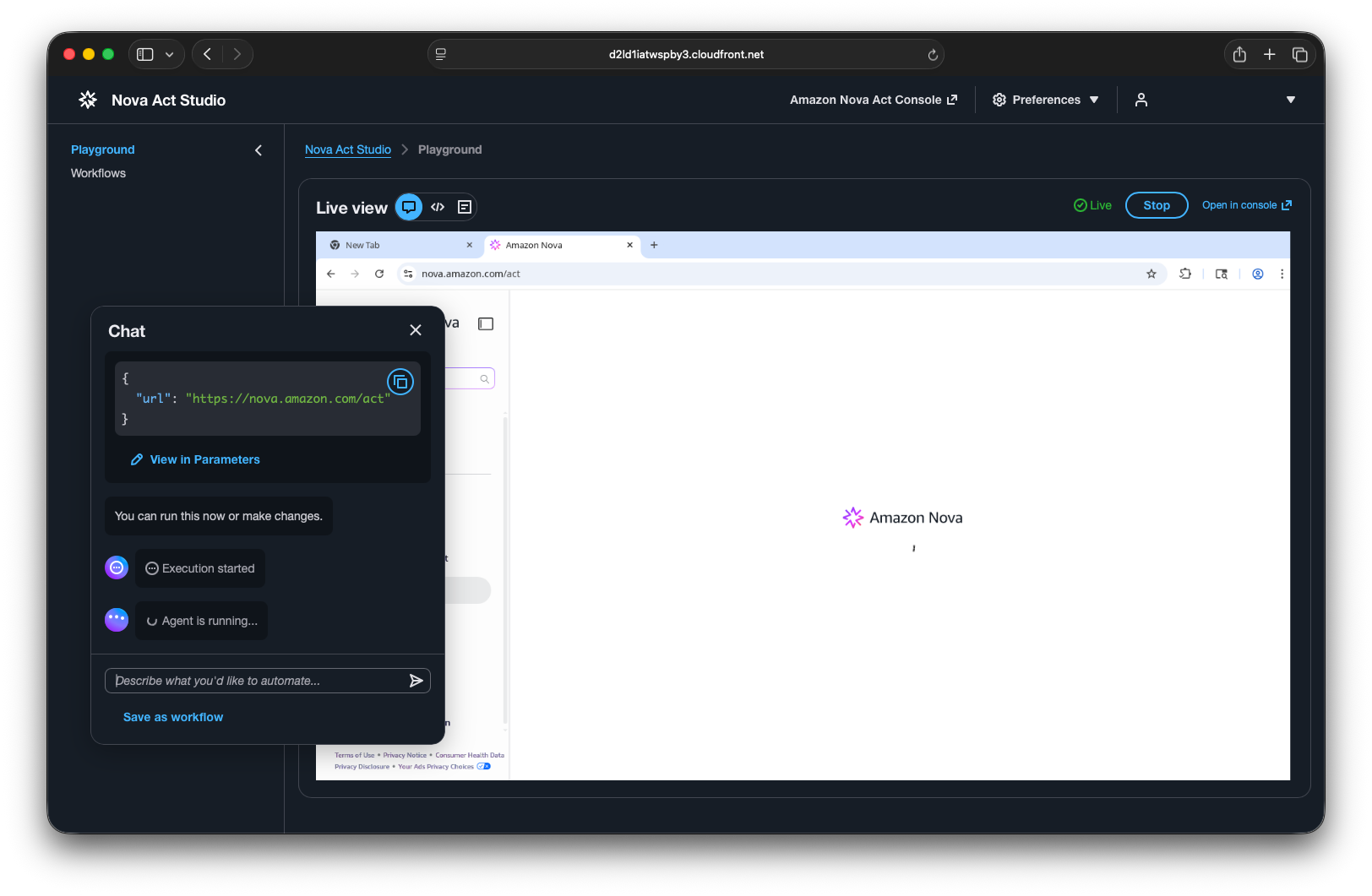Bookmark the page with star icon
This screenshot has height=896, width=1372.
pyautogui.click(x=1151, y=274)
